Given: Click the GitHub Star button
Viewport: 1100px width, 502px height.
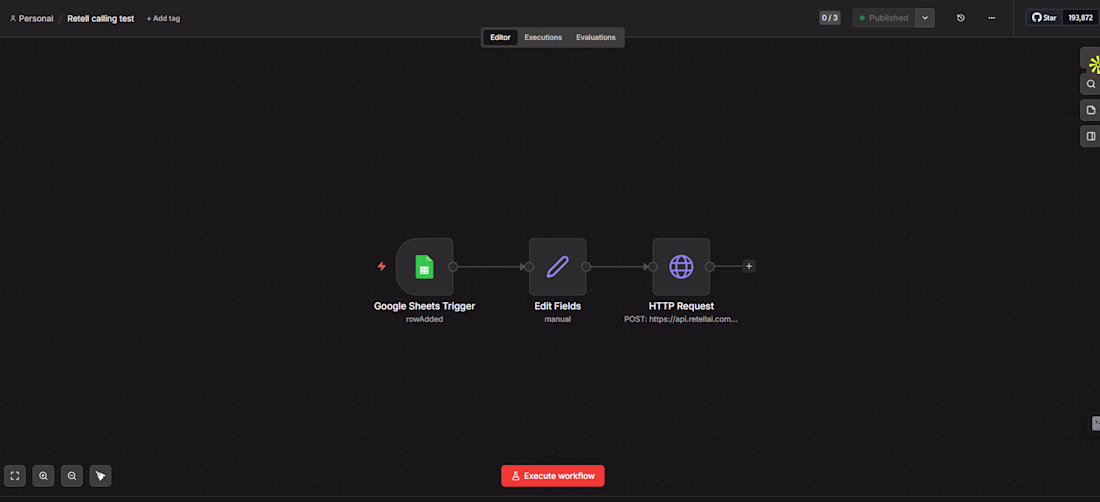Looking at the screenshot, I should coord(1044,18).
